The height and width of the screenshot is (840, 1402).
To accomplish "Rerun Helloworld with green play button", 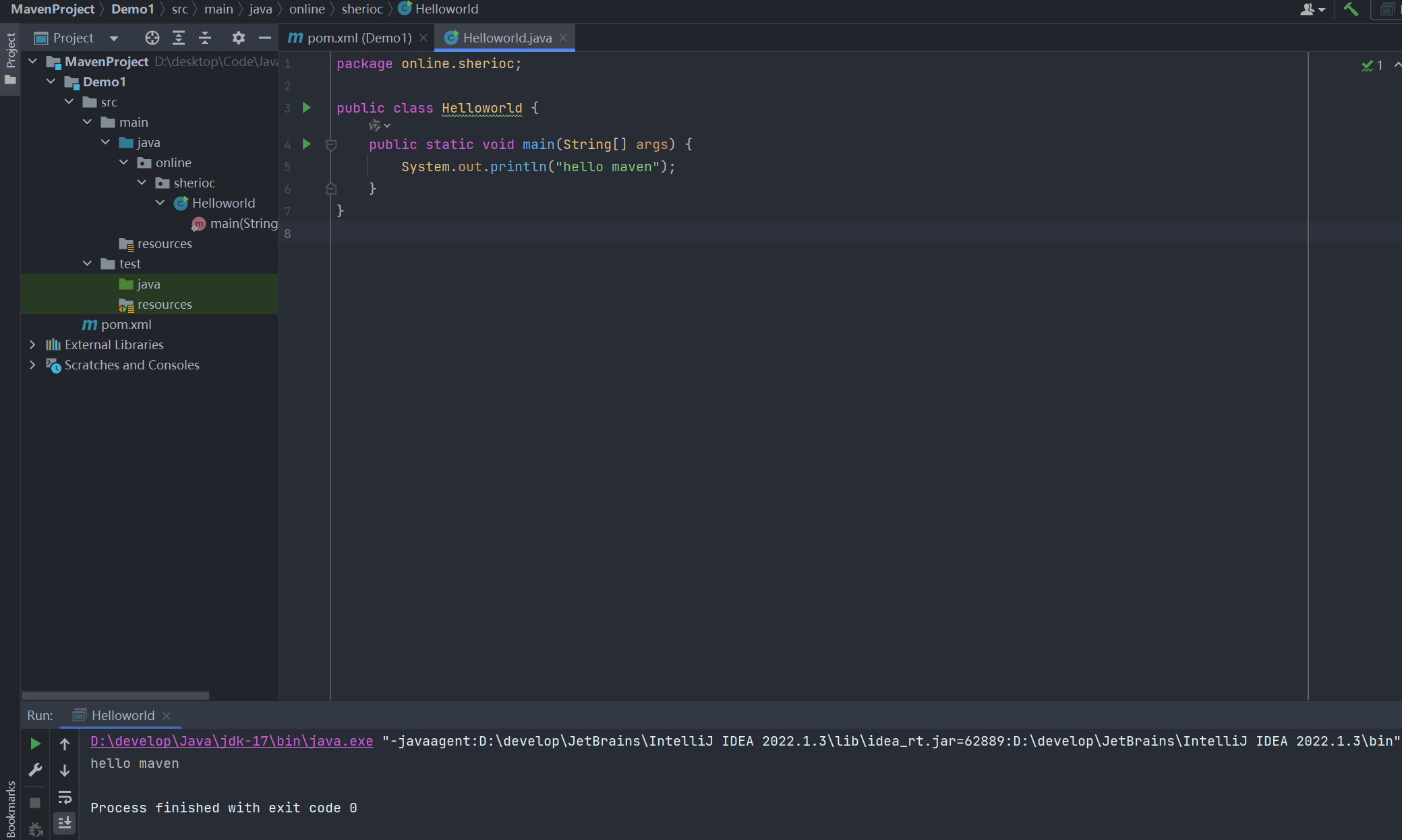I will point(36,744).
